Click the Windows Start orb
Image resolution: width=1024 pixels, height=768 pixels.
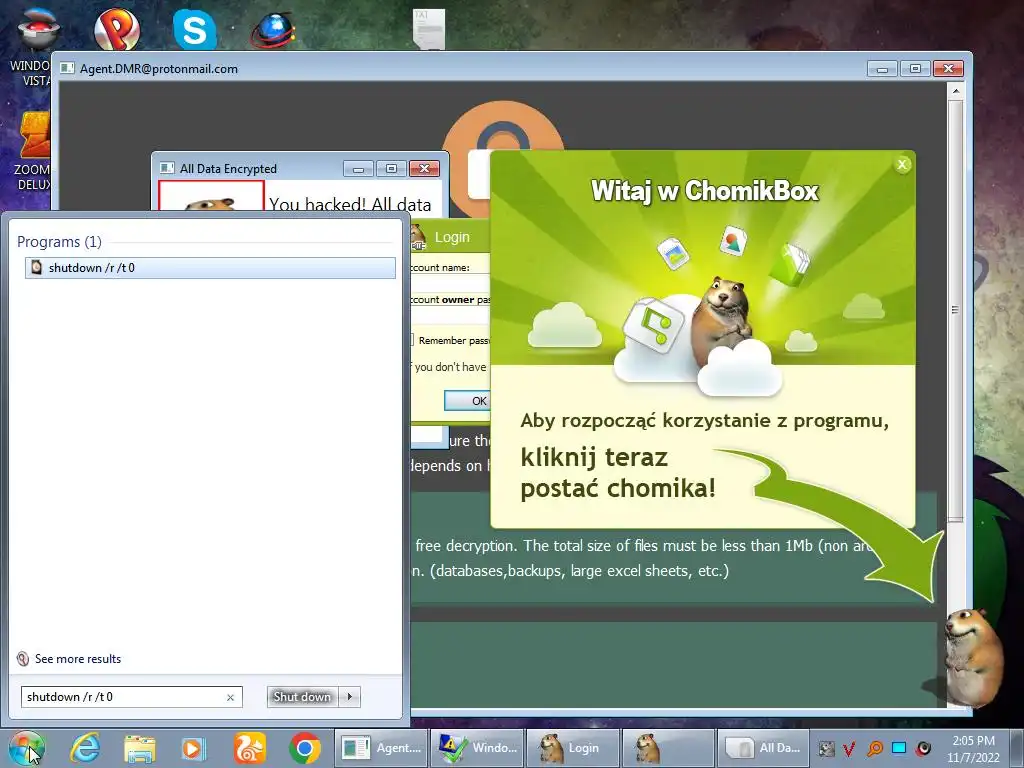point(26,748)
